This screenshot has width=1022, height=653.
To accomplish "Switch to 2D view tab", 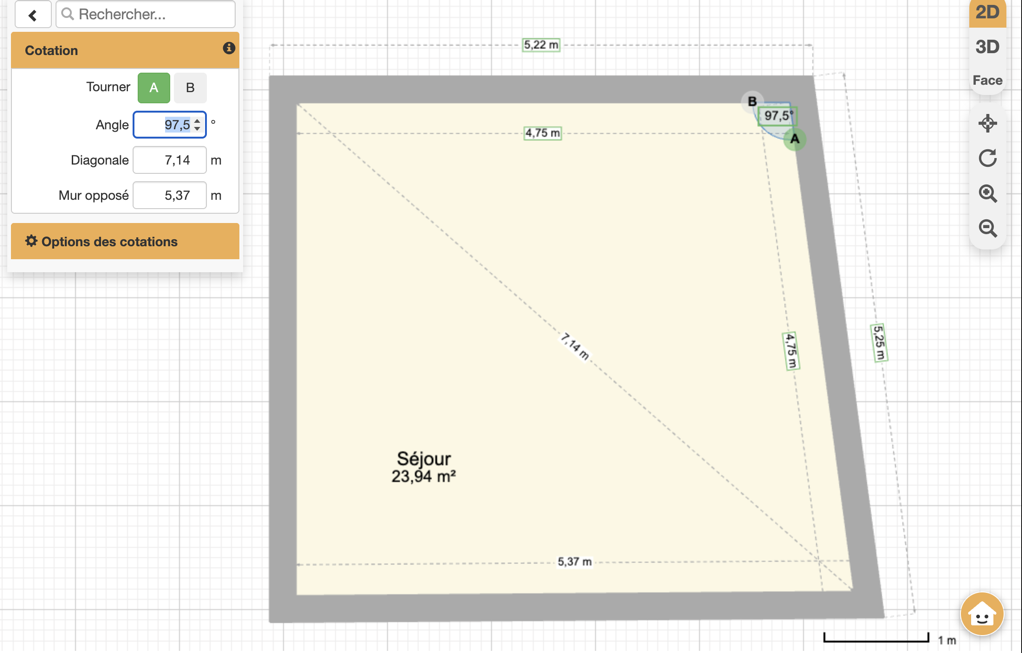I will pyautogui.click(x=987, y=13).
